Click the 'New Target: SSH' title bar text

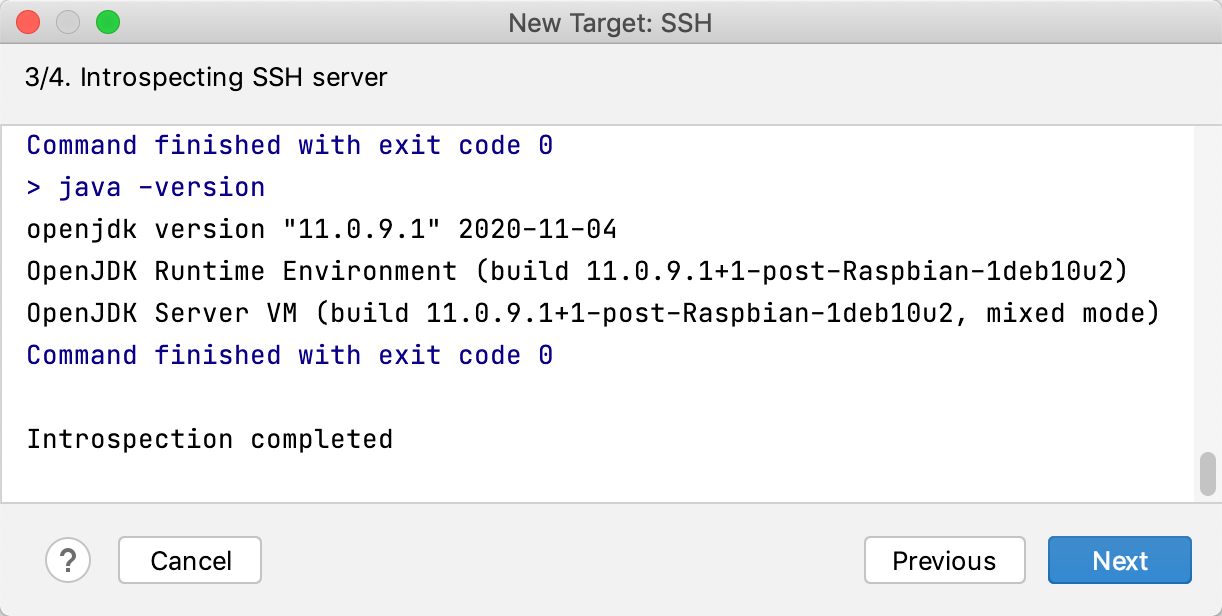point(610,22)
